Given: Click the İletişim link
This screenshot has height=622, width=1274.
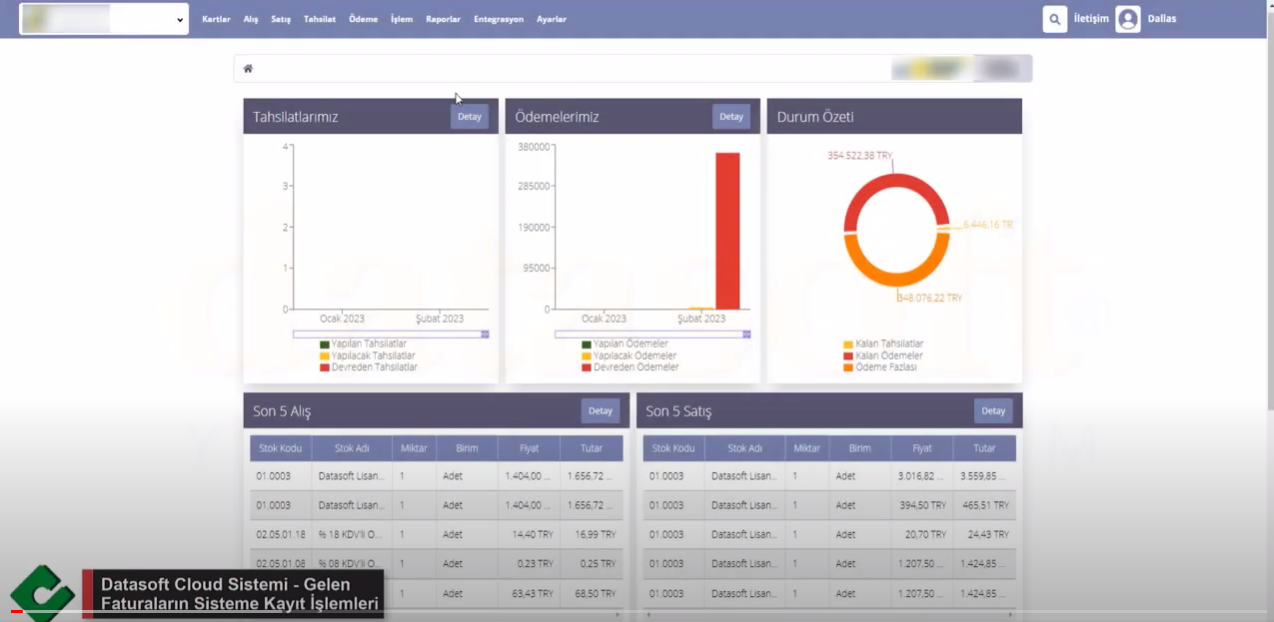Looking at the screenshot, I should (1091, 19).
